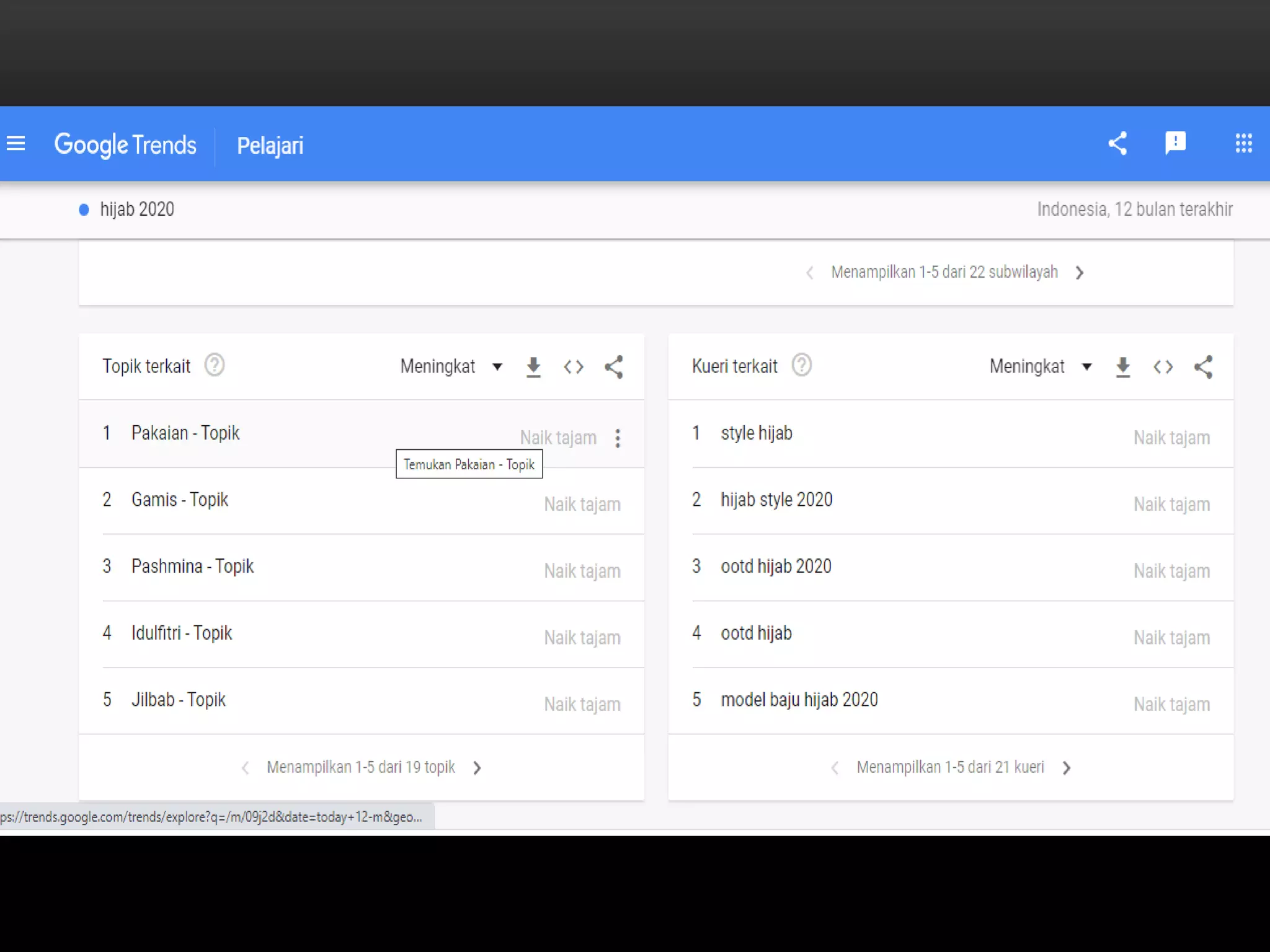
Task: Click embed code icon for Topik terkait
Action: coord(574,367)
